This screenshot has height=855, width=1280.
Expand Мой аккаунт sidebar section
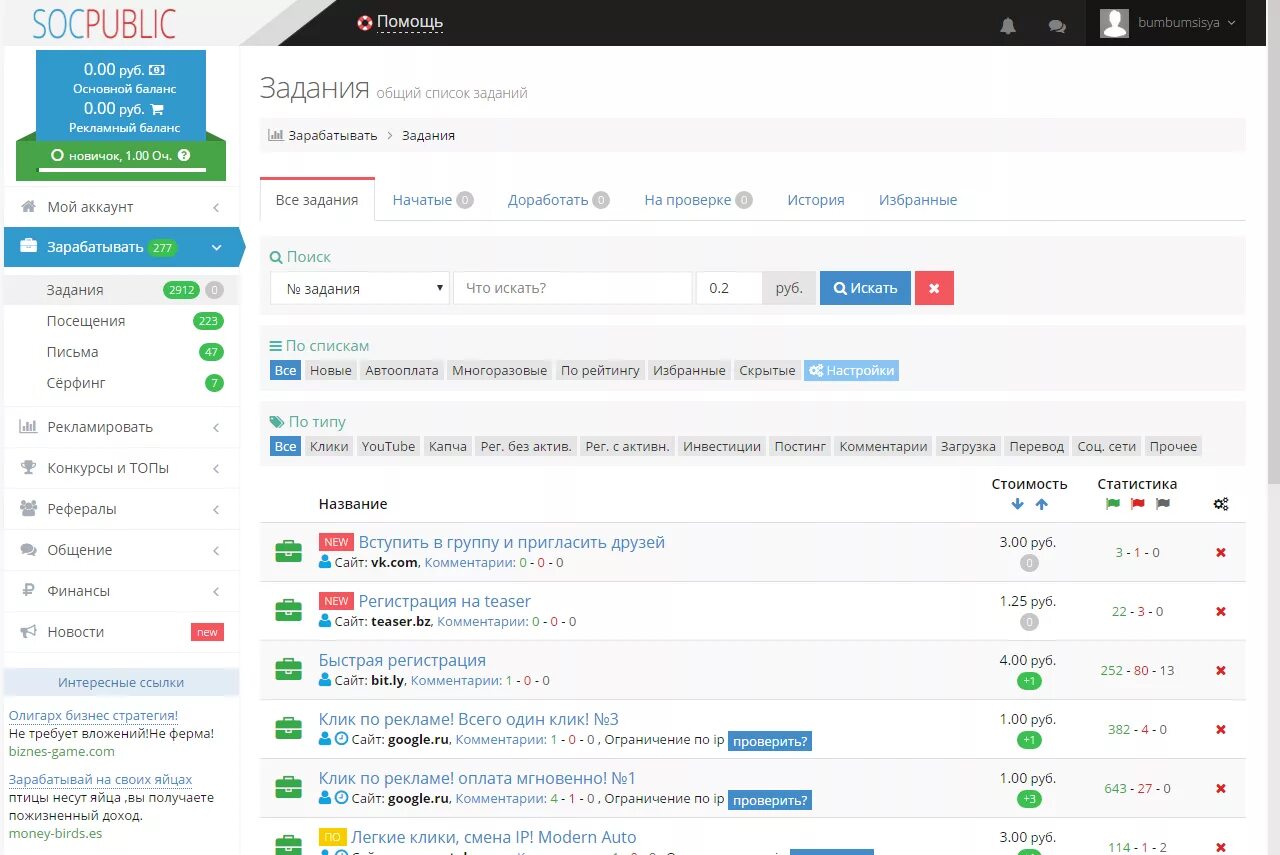point(121,207)
